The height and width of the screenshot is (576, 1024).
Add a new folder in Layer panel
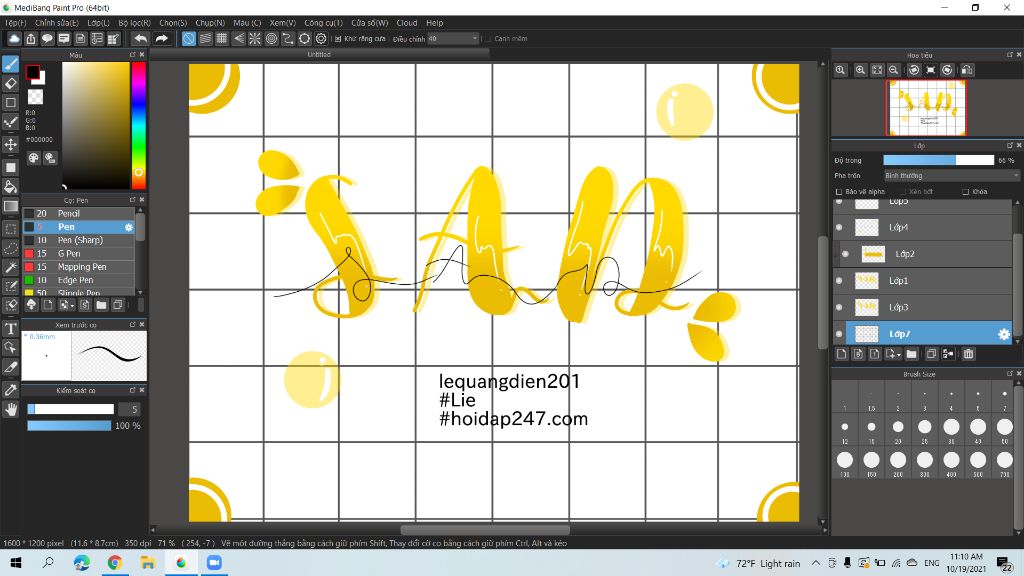click(912, 354)
